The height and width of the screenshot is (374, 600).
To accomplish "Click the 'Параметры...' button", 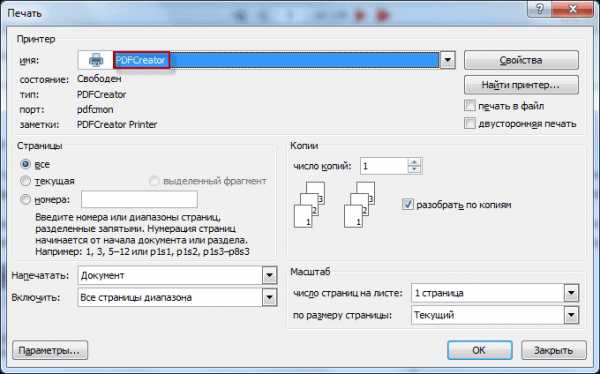I will [x=50, y=350].
